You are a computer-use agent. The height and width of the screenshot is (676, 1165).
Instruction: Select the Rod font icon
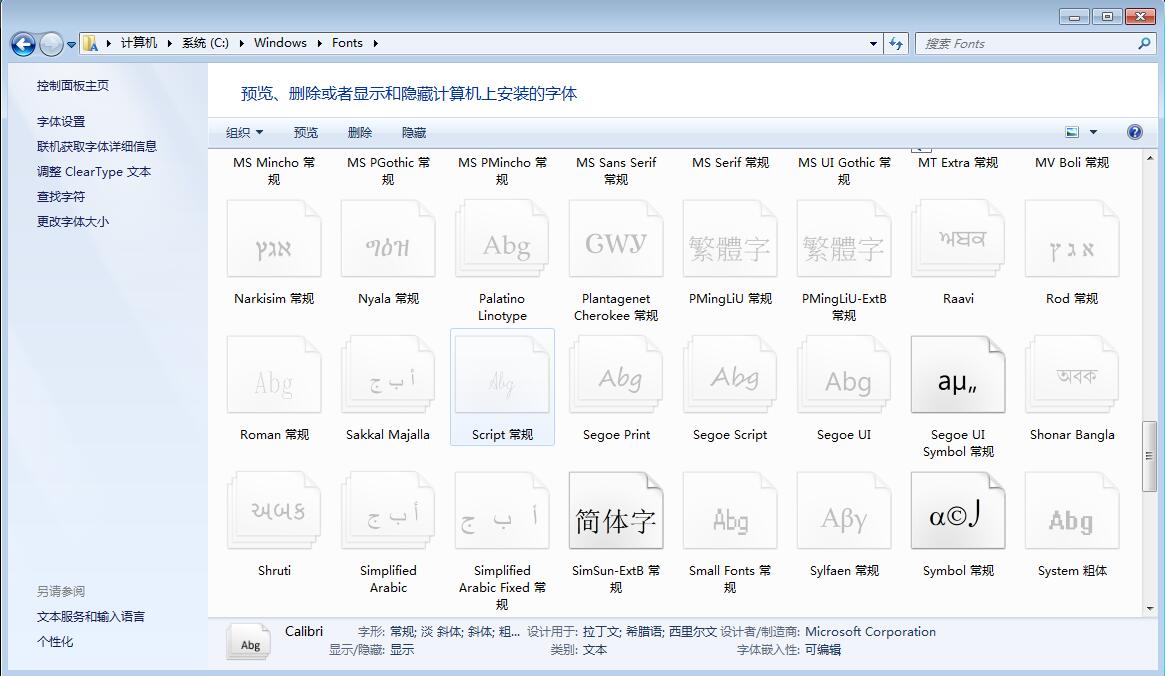(x=1072, y=239)
